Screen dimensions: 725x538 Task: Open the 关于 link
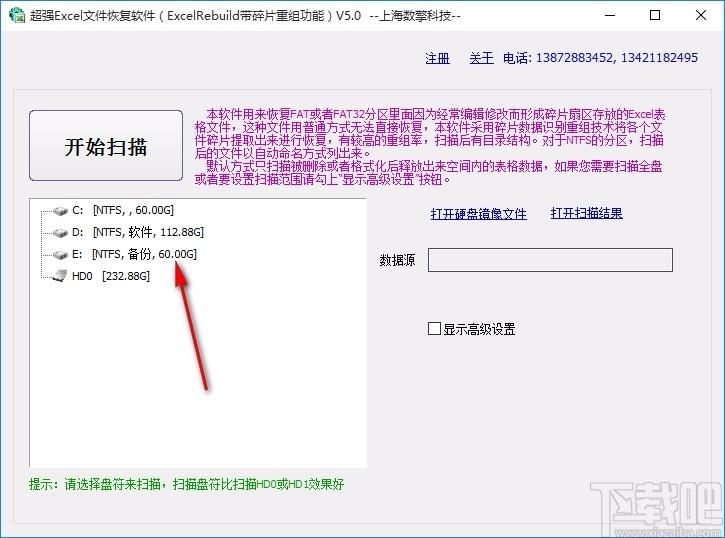point(481,58)
